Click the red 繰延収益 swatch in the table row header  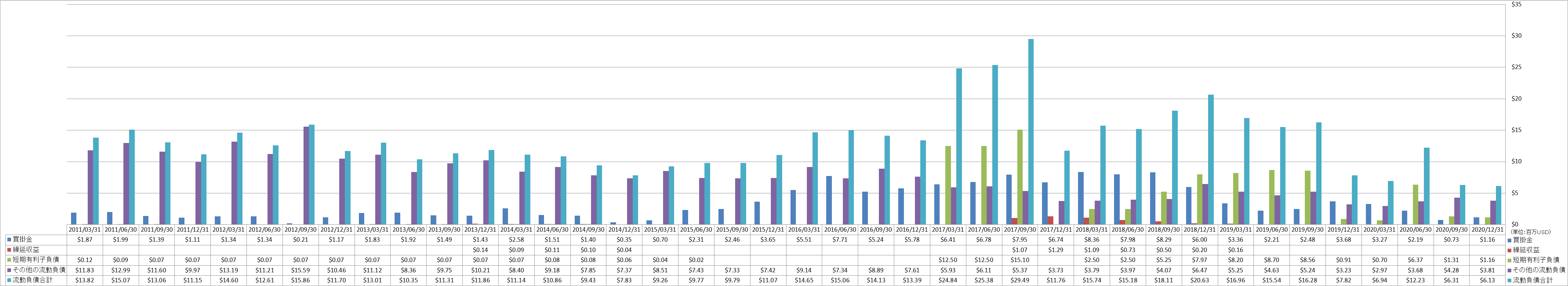(x=9, y=250)
